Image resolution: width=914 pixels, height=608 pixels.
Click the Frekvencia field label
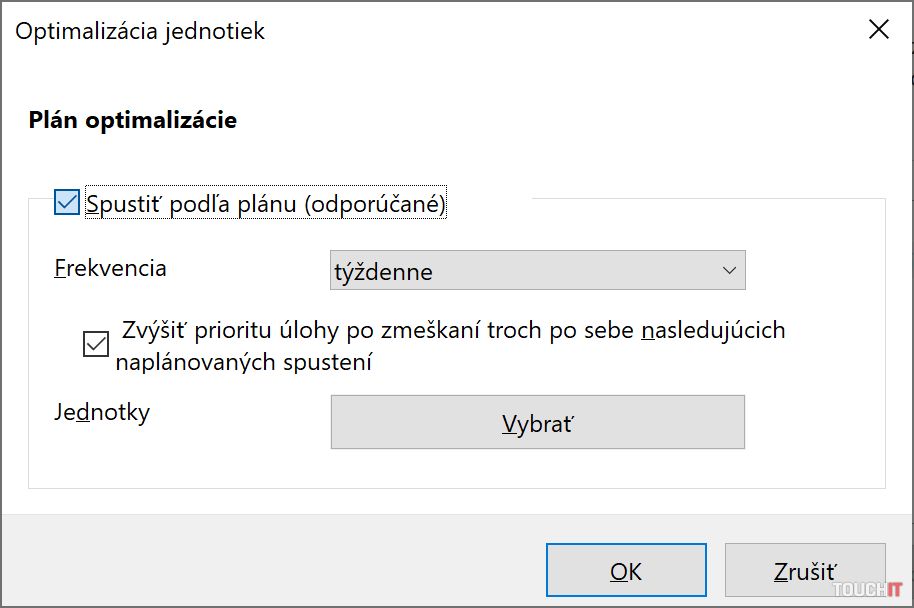pos(110,269)
